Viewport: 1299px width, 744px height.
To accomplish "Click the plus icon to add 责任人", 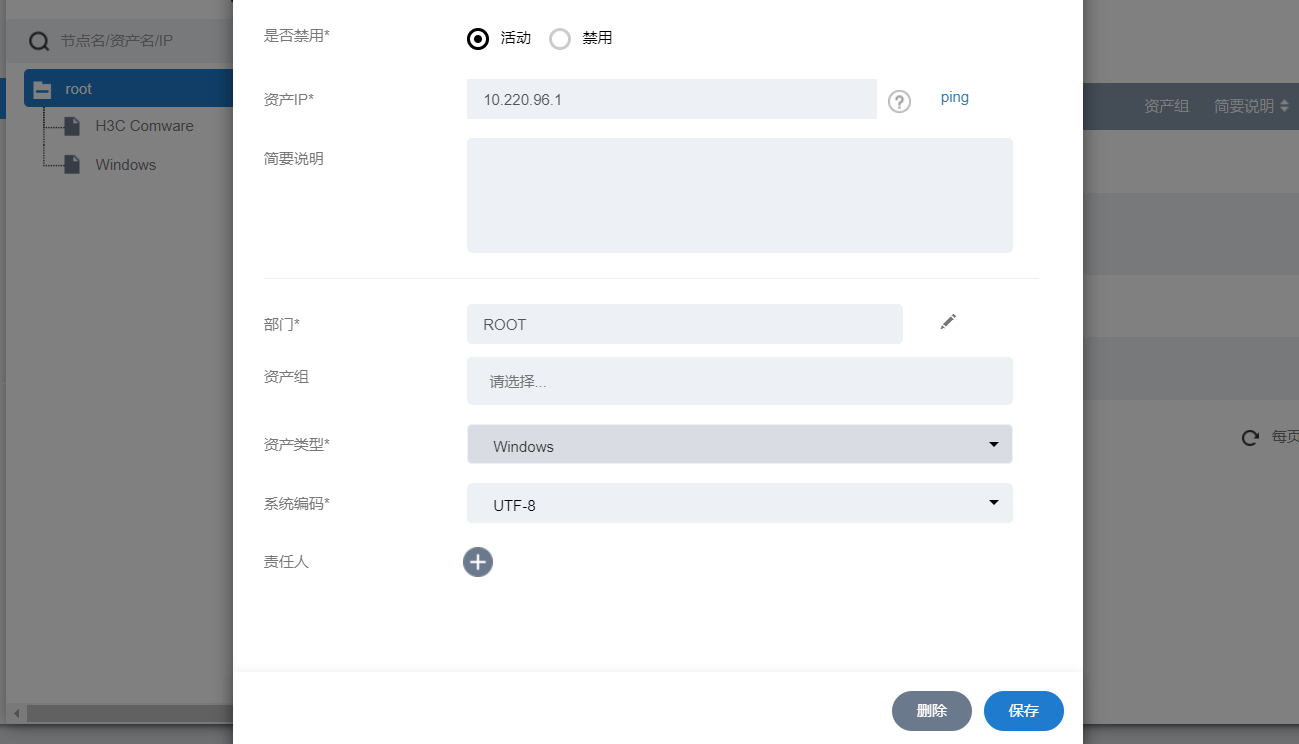I will (478, 562).
